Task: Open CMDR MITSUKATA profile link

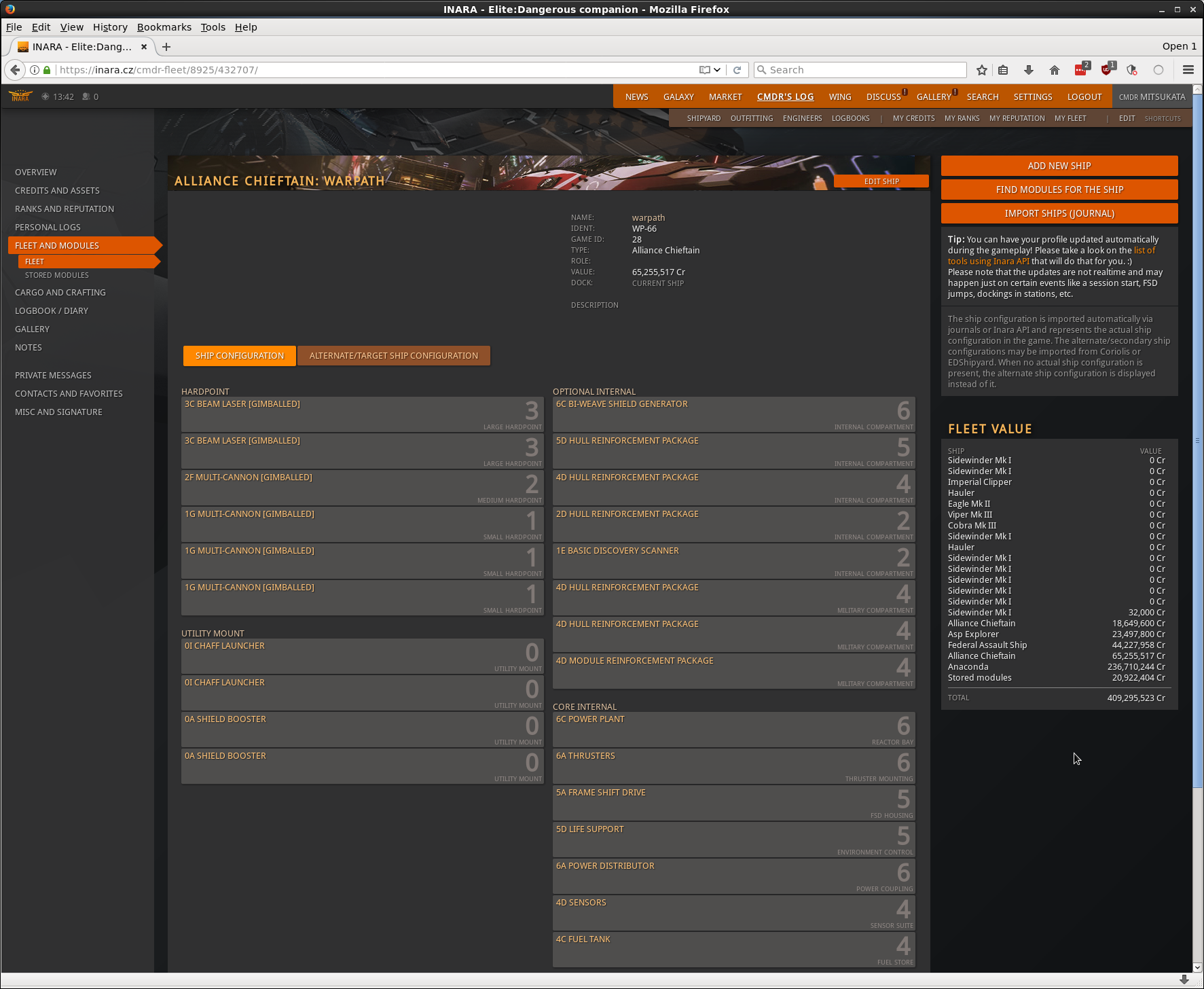Action: [1152, 96]
